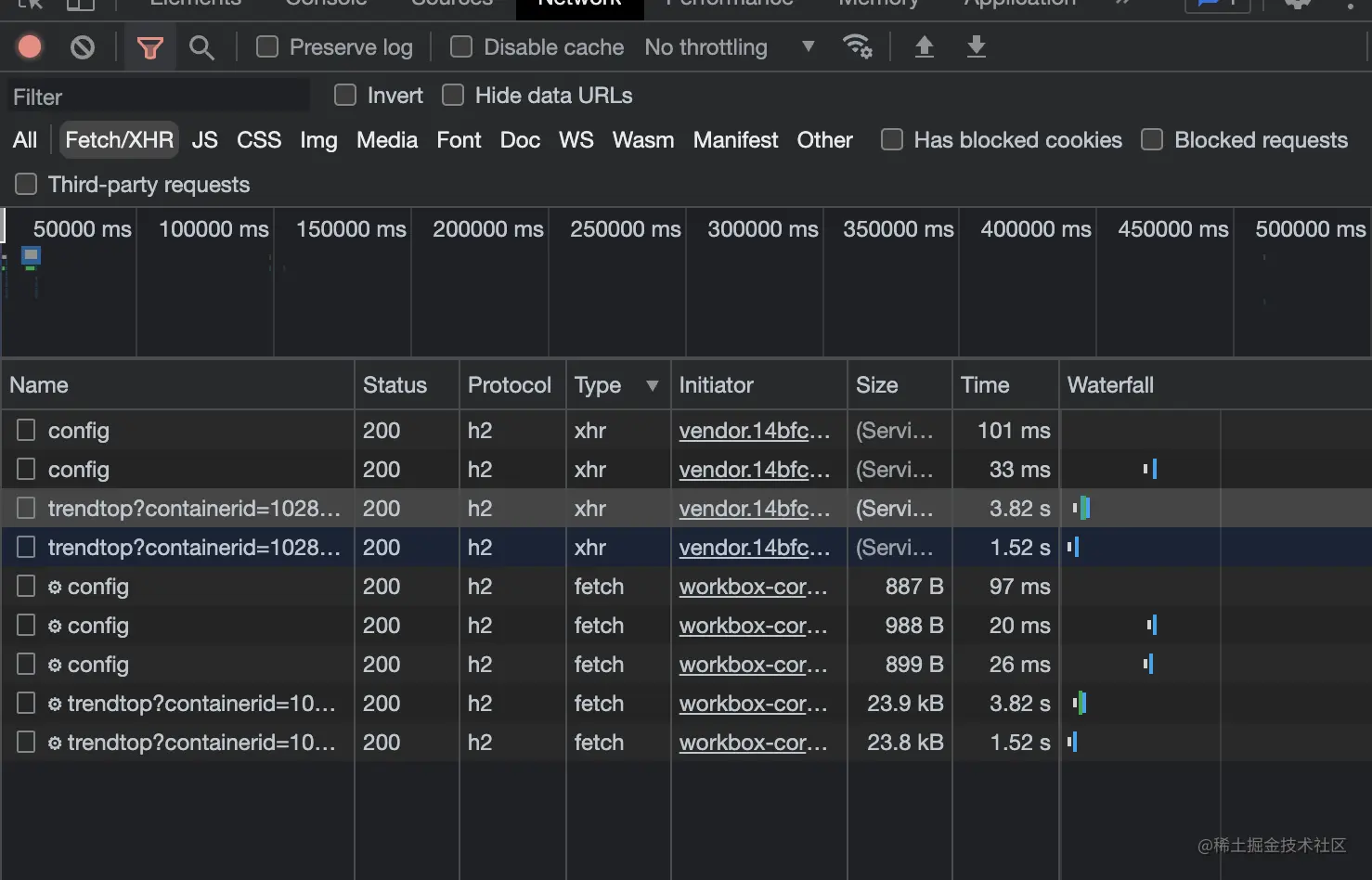Screen dimensions: 1372x880
Task: Import a HAR file with the upload arrow
Action: [925, 46]
